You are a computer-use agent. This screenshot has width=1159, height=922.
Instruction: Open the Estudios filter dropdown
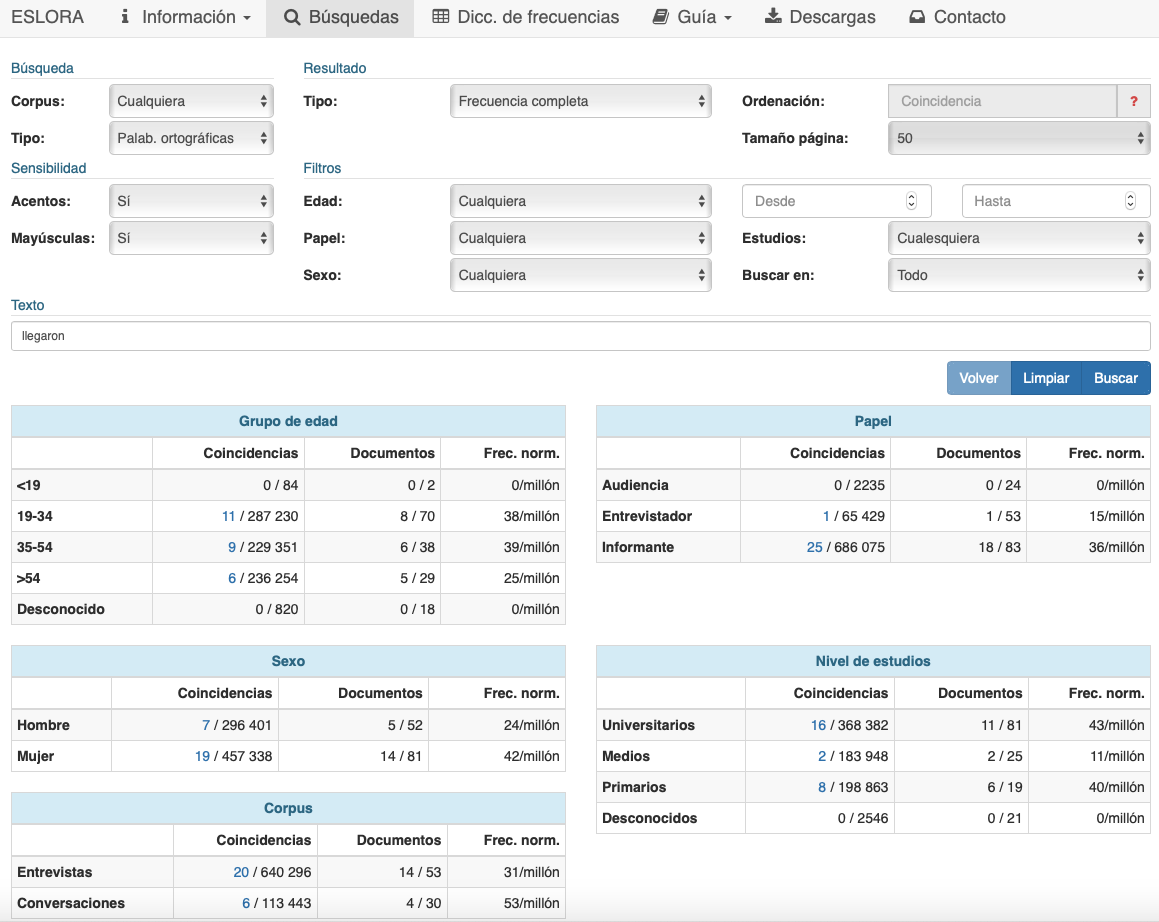[1018, 238]
